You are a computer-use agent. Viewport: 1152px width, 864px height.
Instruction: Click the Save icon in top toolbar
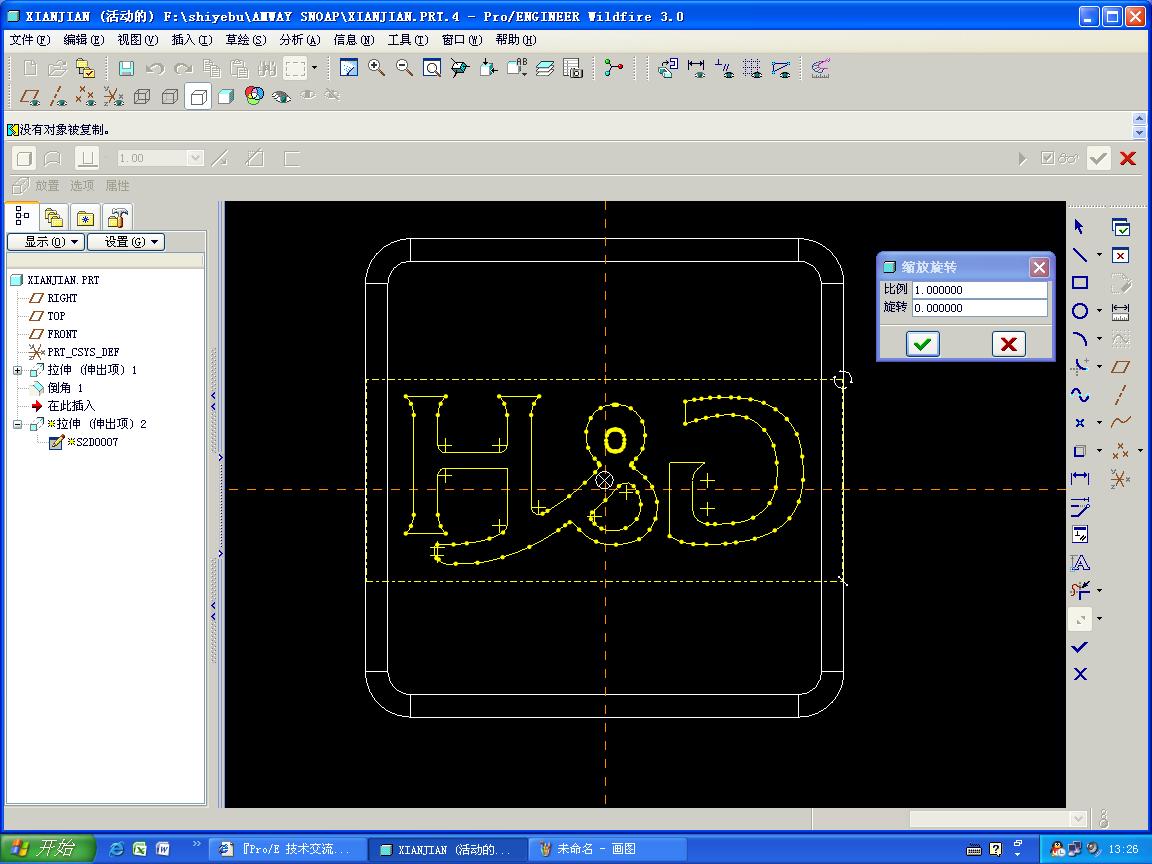pyautogui.click(x=126, y=68)
